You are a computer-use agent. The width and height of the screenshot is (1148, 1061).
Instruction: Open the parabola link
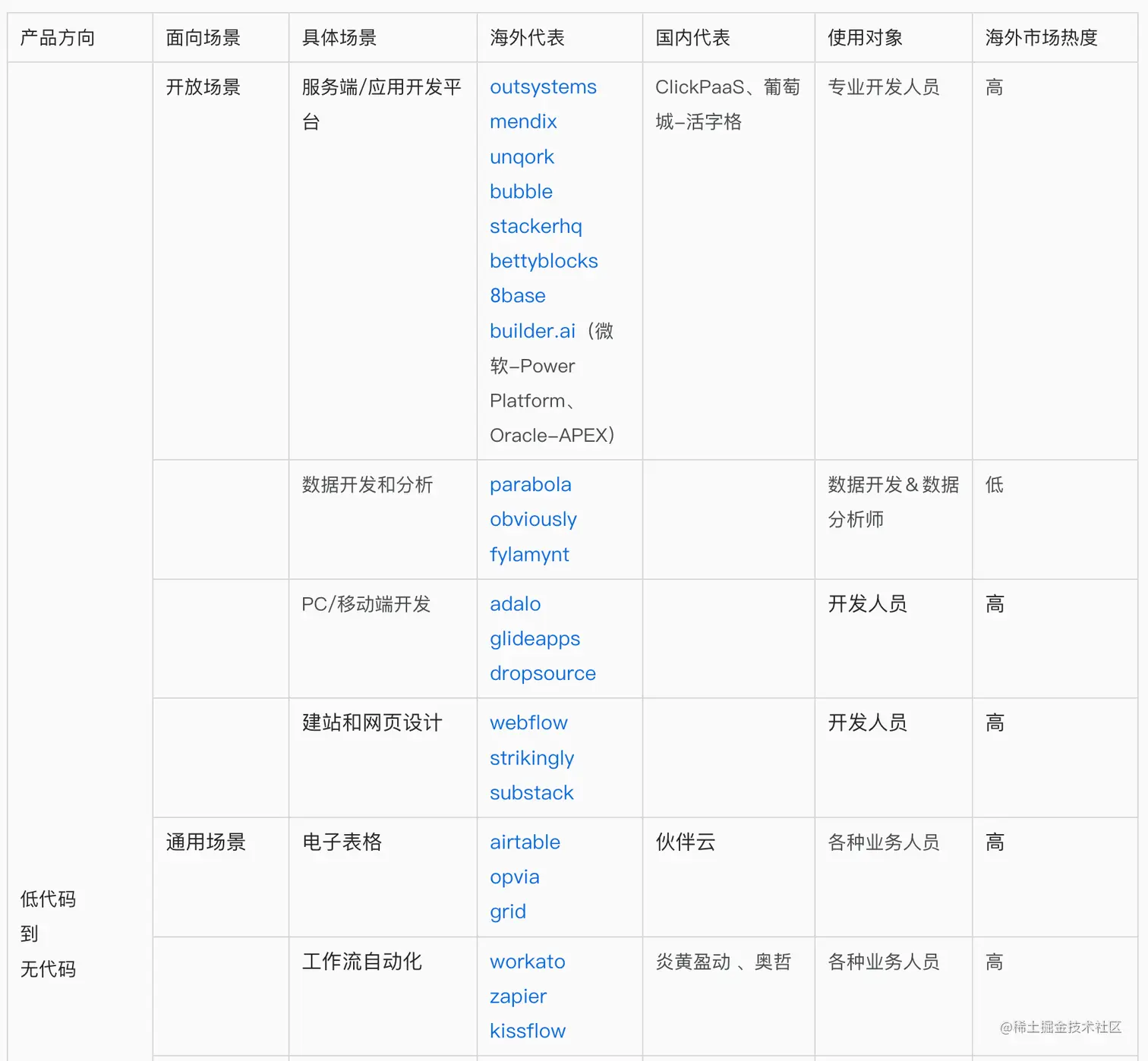[x=530, y=485]
